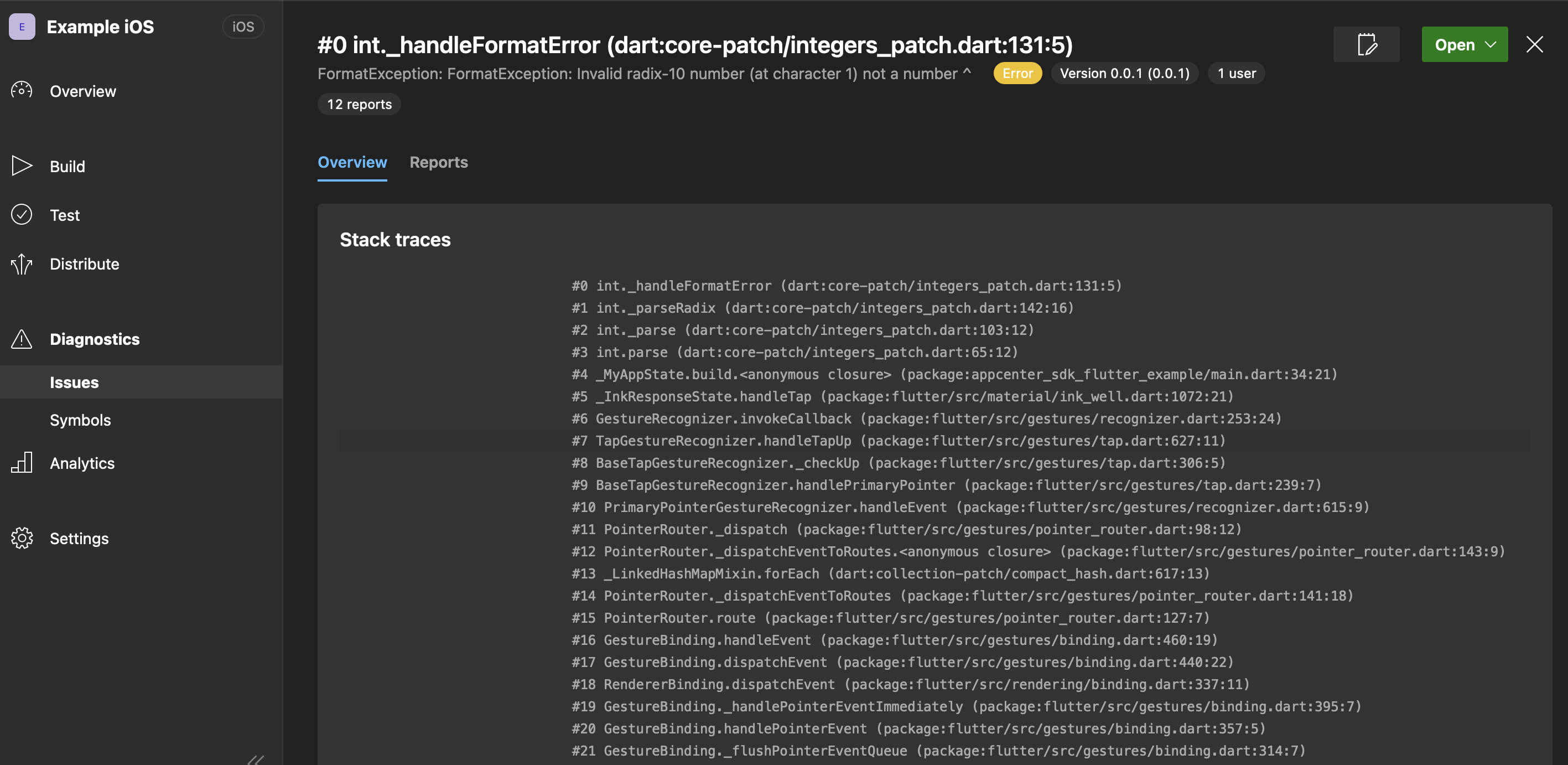Click the Version 0.0.1 badge
This screenshot has width=1568, height=765.
(1124, 73)
